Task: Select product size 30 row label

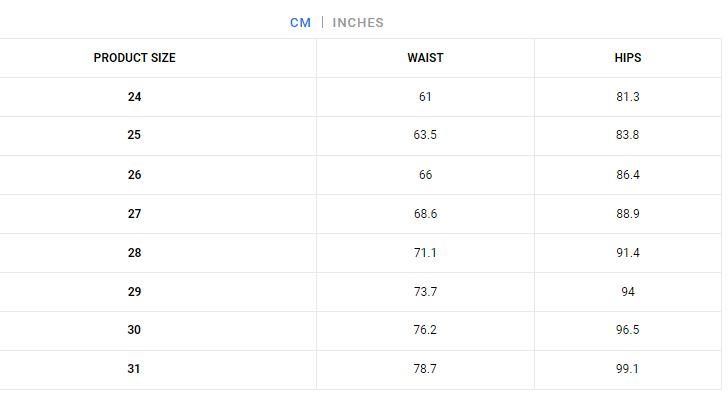Action: (134, 330)
